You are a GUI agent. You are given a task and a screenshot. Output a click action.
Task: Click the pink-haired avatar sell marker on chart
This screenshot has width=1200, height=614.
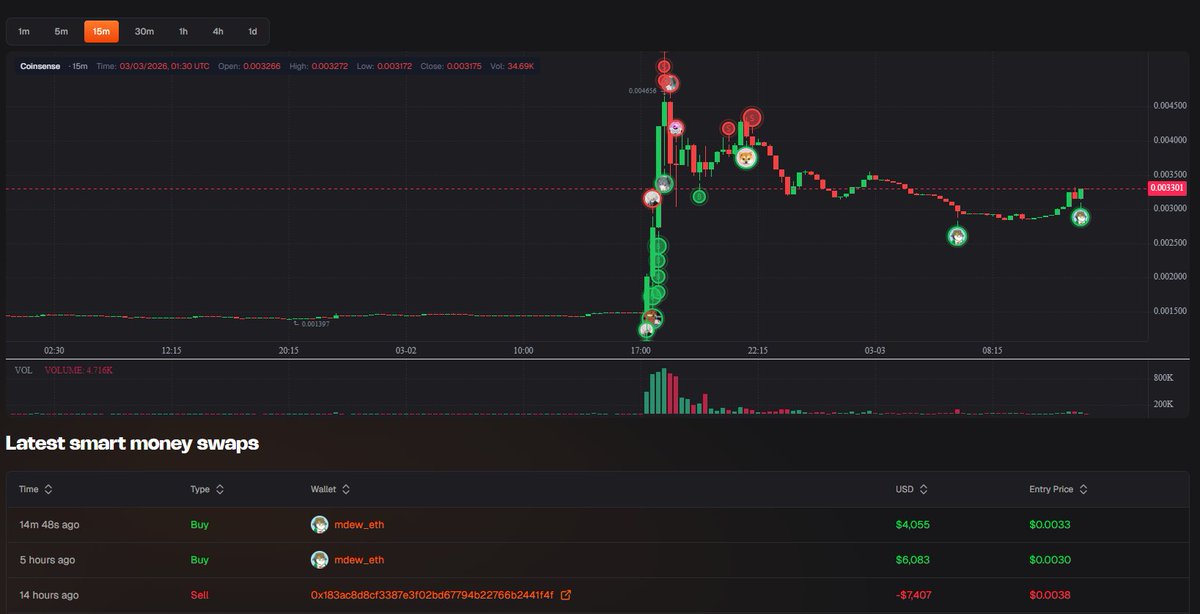(676, 128)
